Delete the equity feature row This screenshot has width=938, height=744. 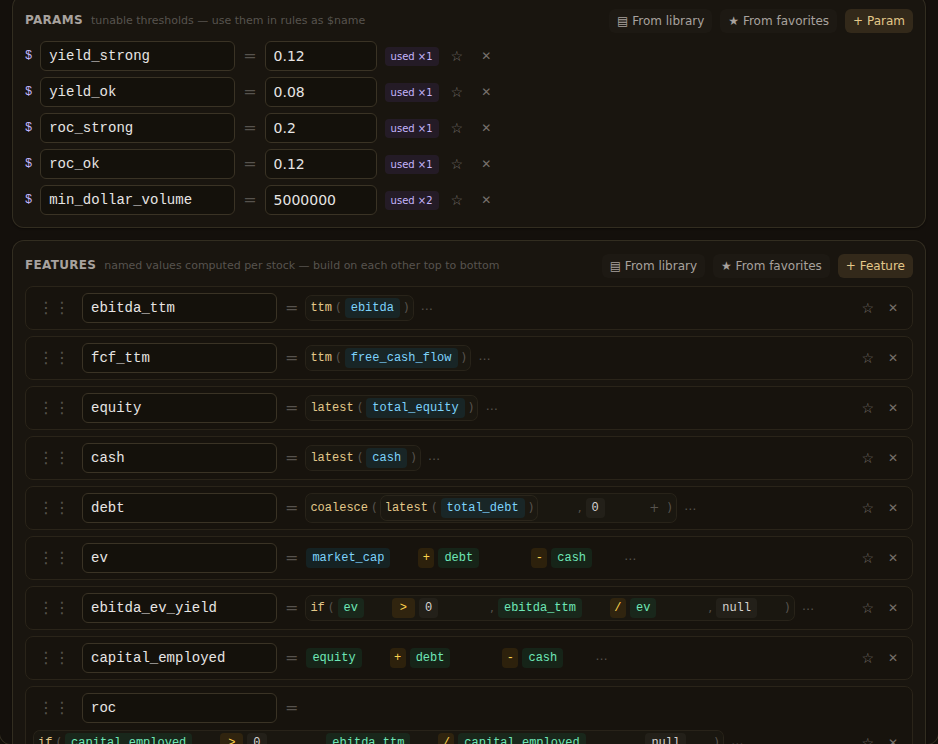[893, 408]
